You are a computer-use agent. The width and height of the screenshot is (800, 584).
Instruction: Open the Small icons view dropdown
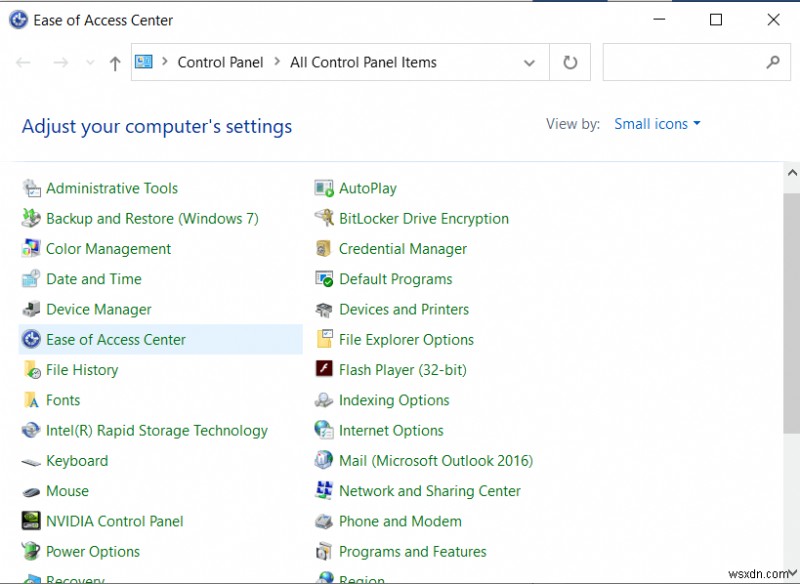(657, 123)
